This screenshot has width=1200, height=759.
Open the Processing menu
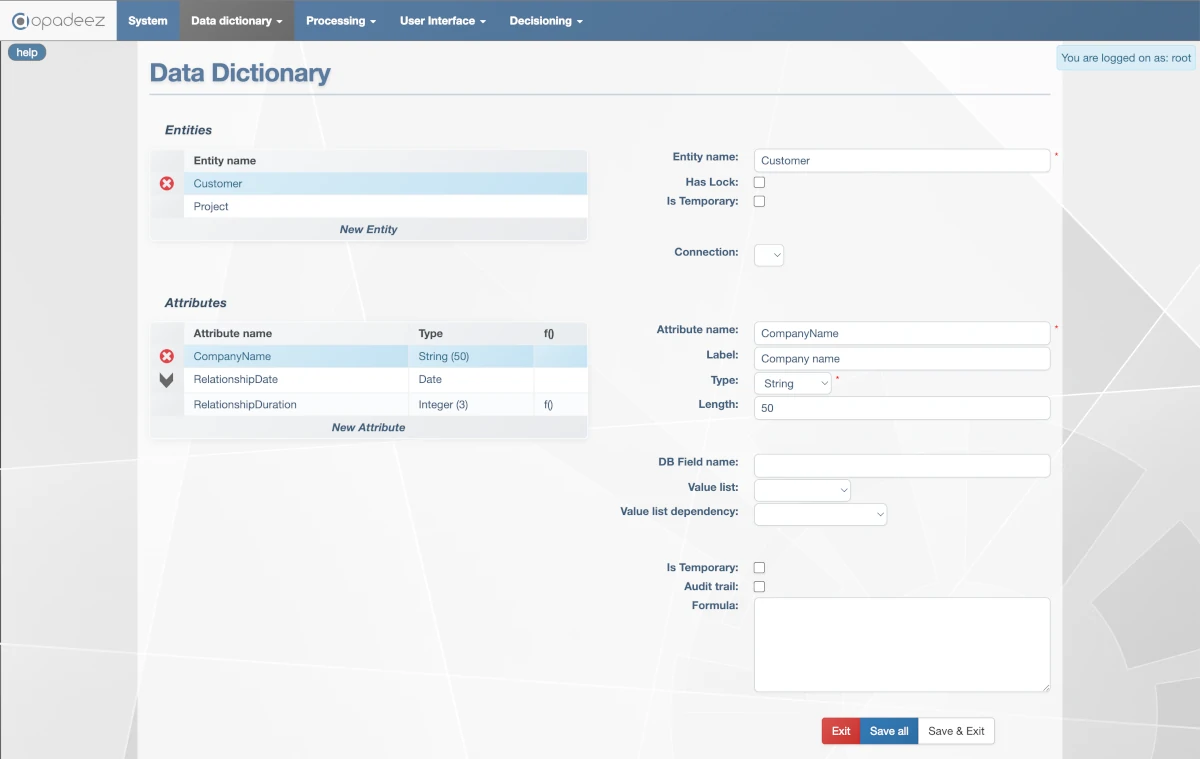pyautogui.click(x=341, y=20)
